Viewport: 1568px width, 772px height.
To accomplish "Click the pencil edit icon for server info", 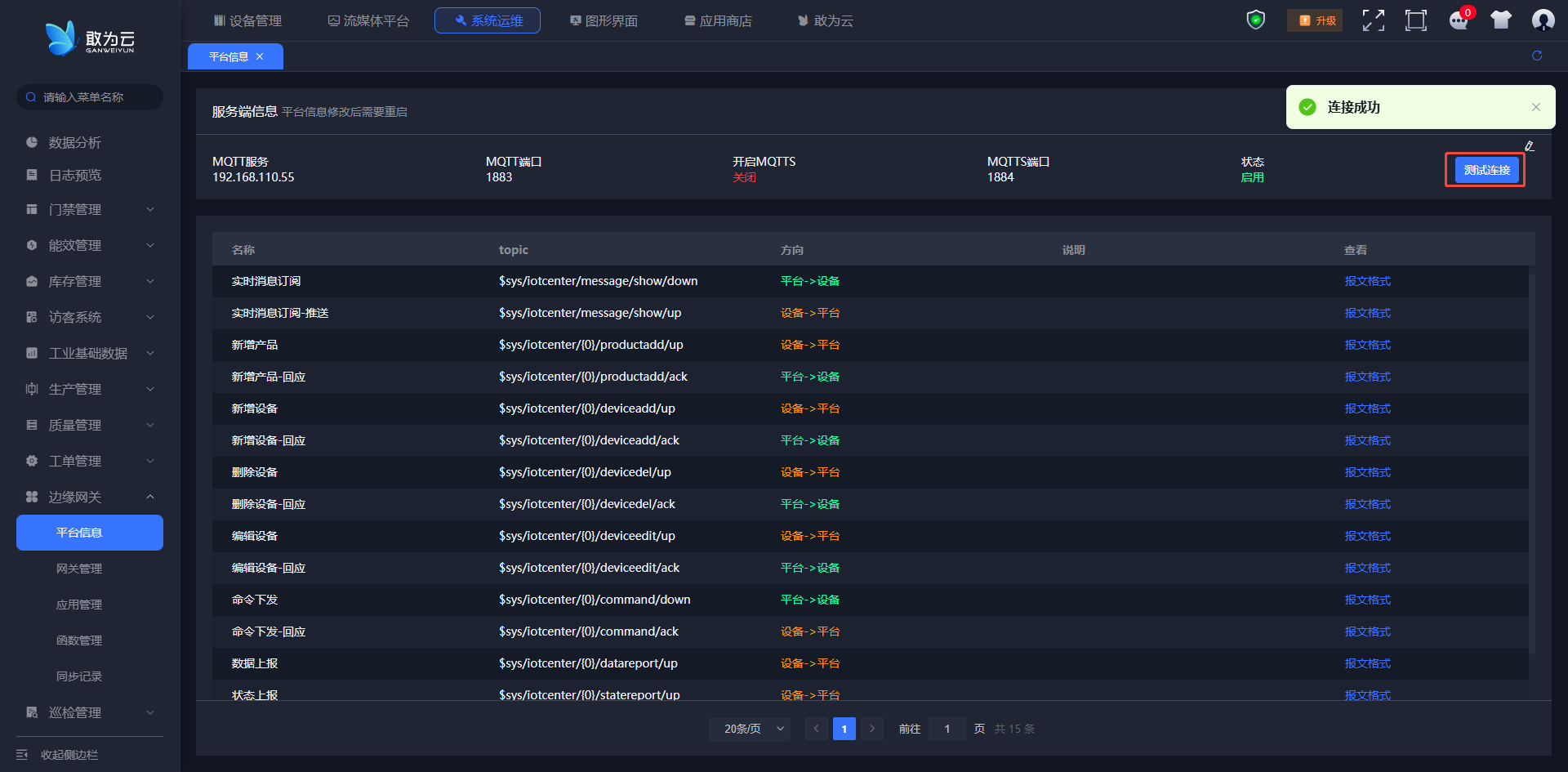I will tap(1529, 146).
